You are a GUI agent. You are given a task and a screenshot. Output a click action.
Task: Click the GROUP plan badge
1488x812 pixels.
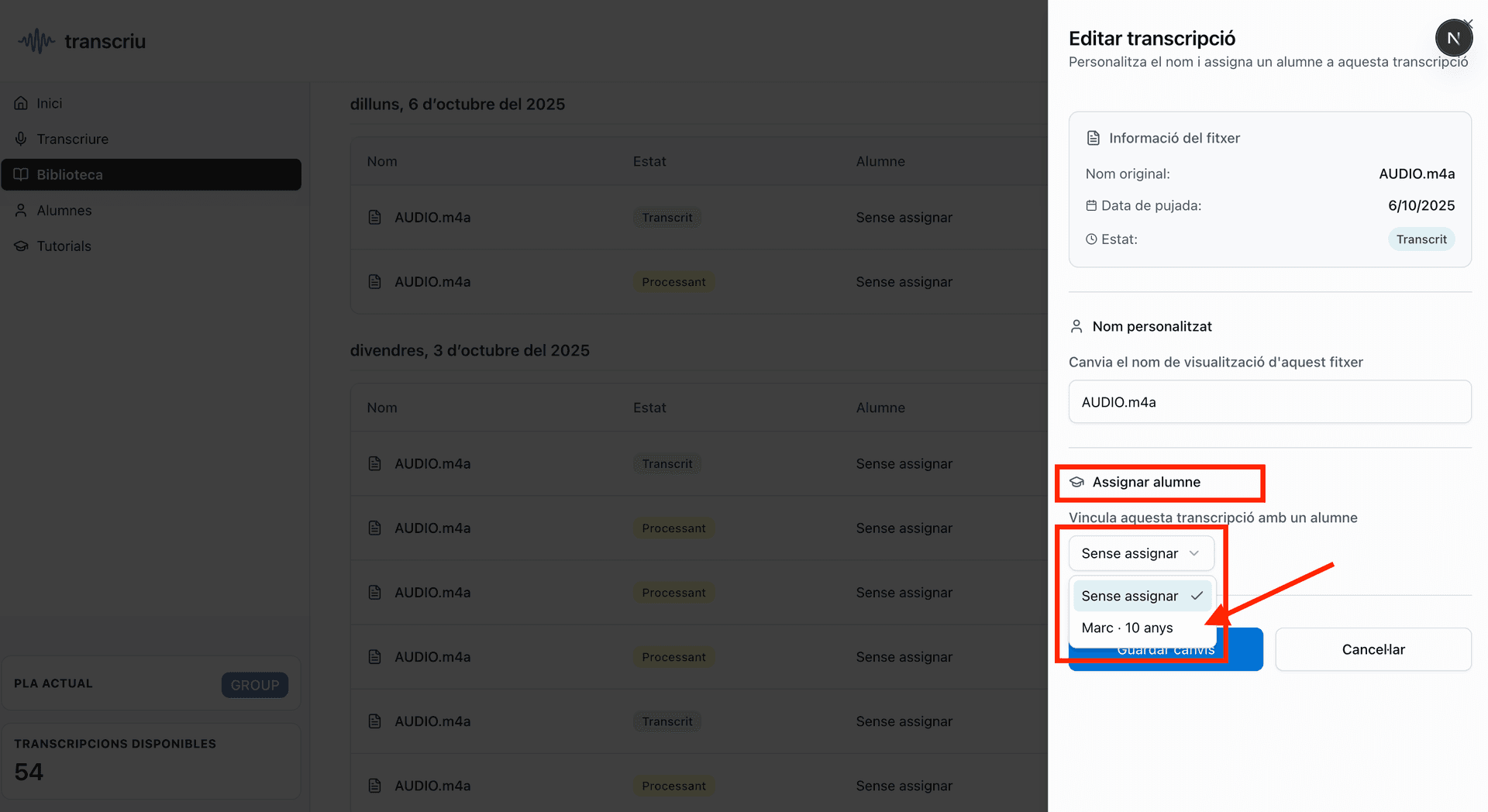(x=254, y=685)
